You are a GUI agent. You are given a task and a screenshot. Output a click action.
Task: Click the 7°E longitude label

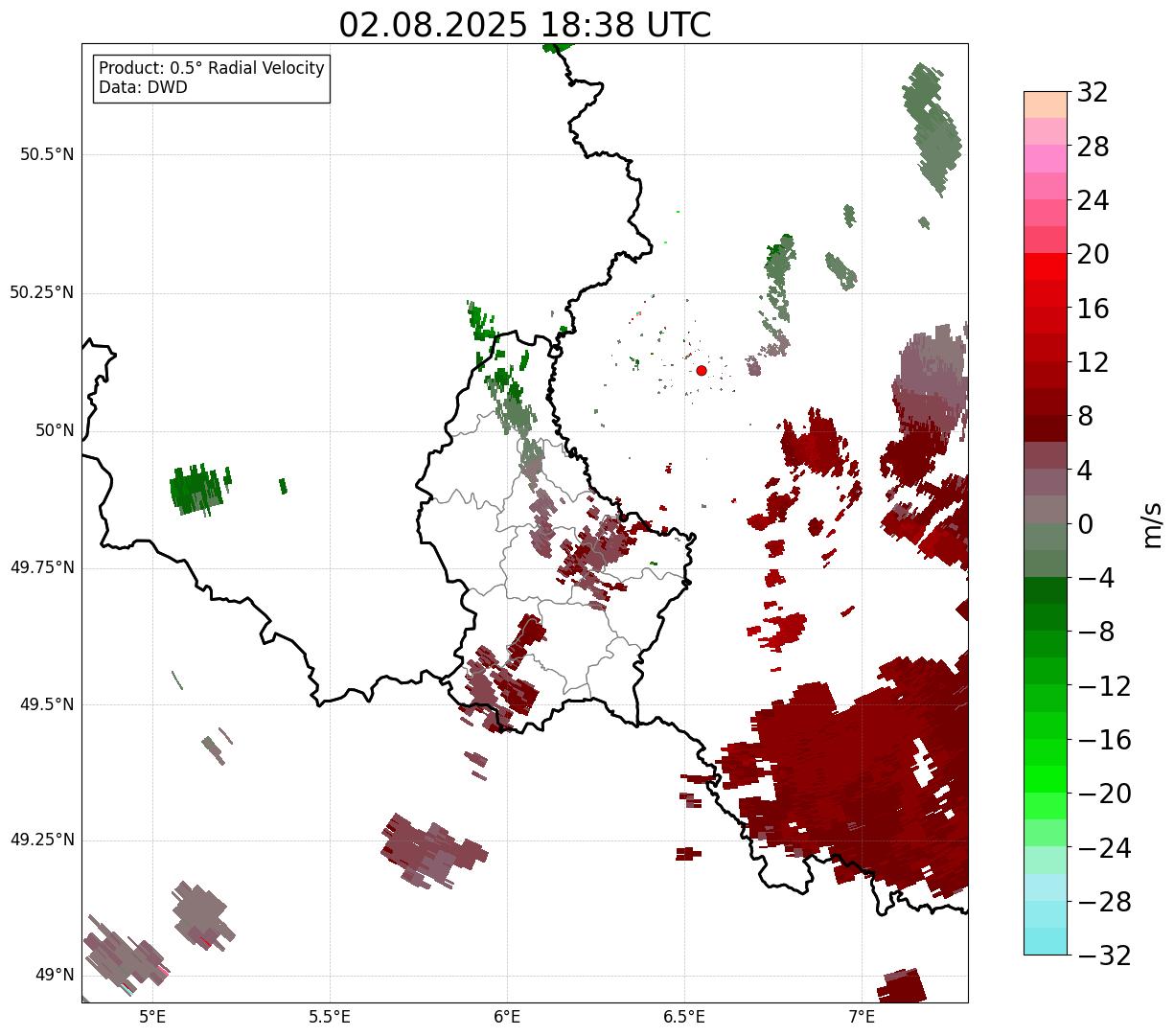(862, 1017)
